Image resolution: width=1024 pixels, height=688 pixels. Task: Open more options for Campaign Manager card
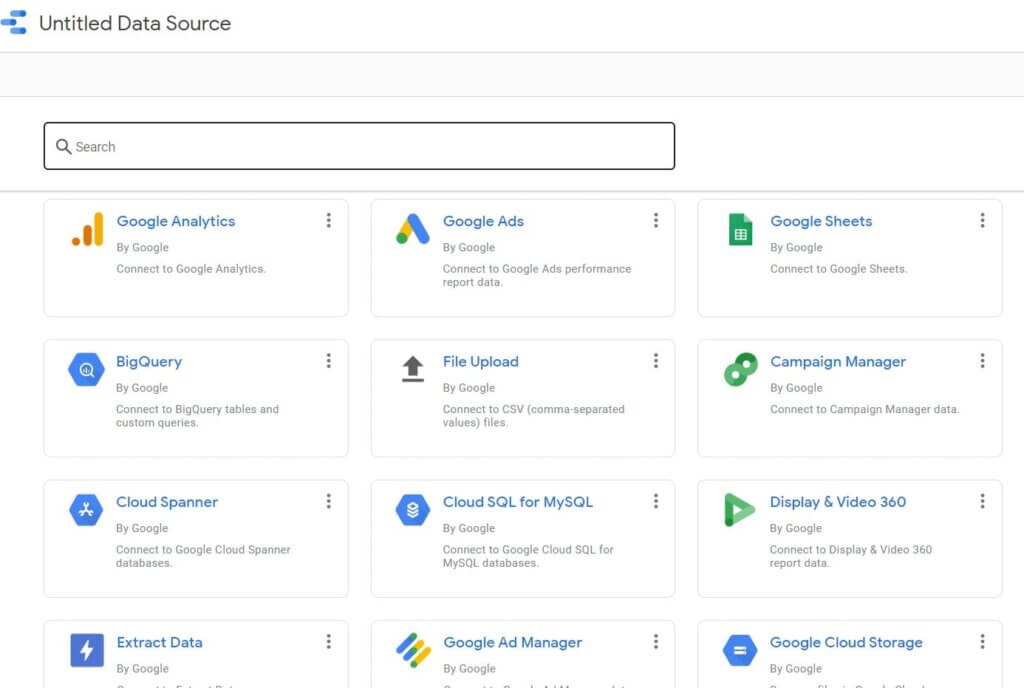coord(982,361)
